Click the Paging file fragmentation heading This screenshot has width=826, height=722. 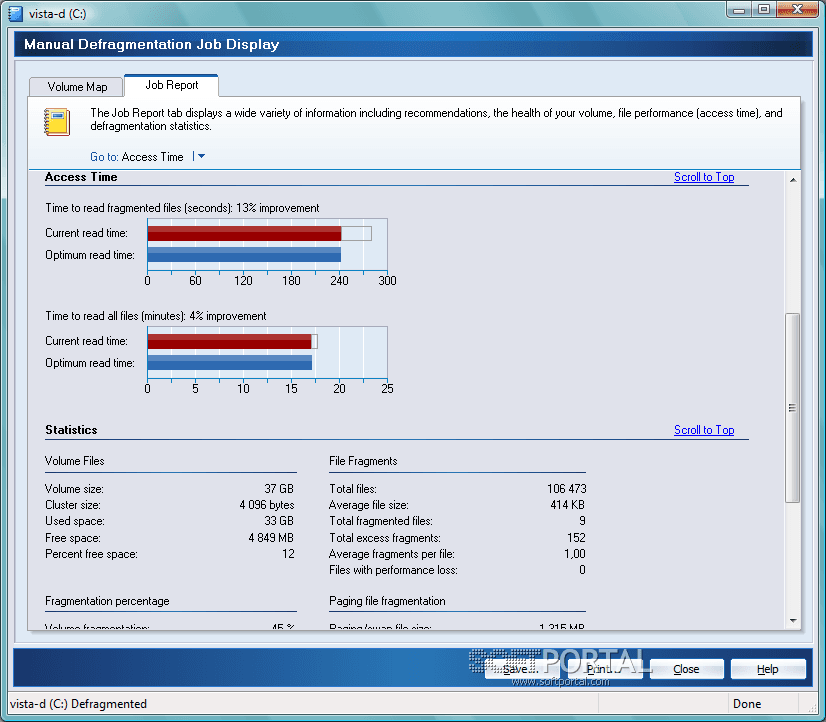pos(387,601)
